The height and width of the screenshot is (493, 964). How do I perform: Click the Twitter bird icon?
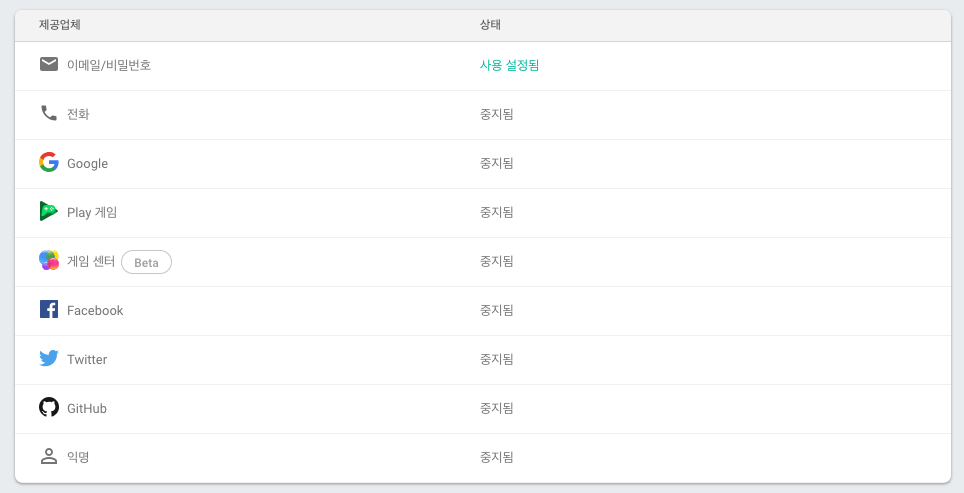pyautogui.click(x=49, y=358)
